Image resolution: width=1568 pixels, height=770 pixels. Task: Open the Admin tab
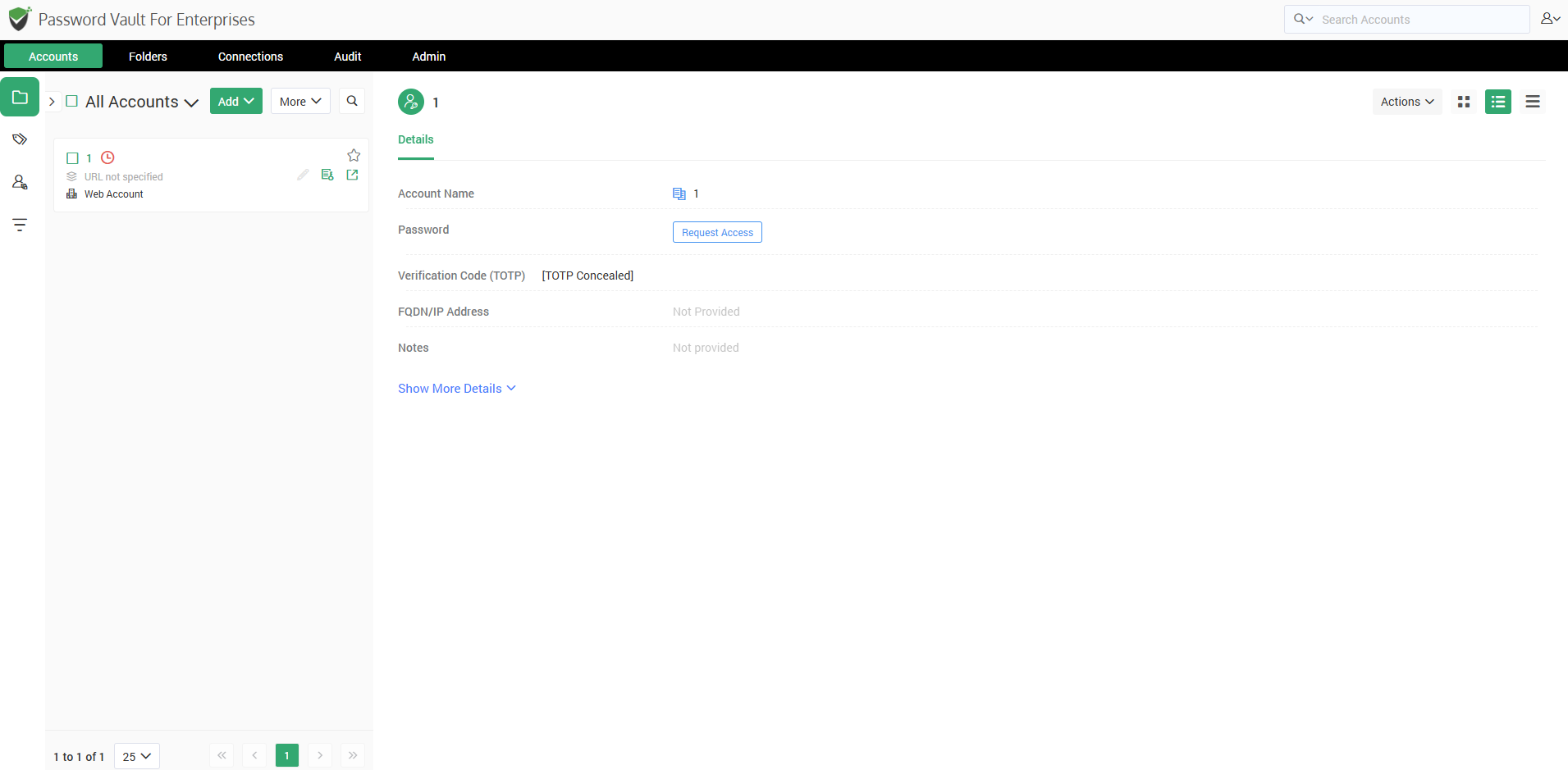click(x=428, y=56)
